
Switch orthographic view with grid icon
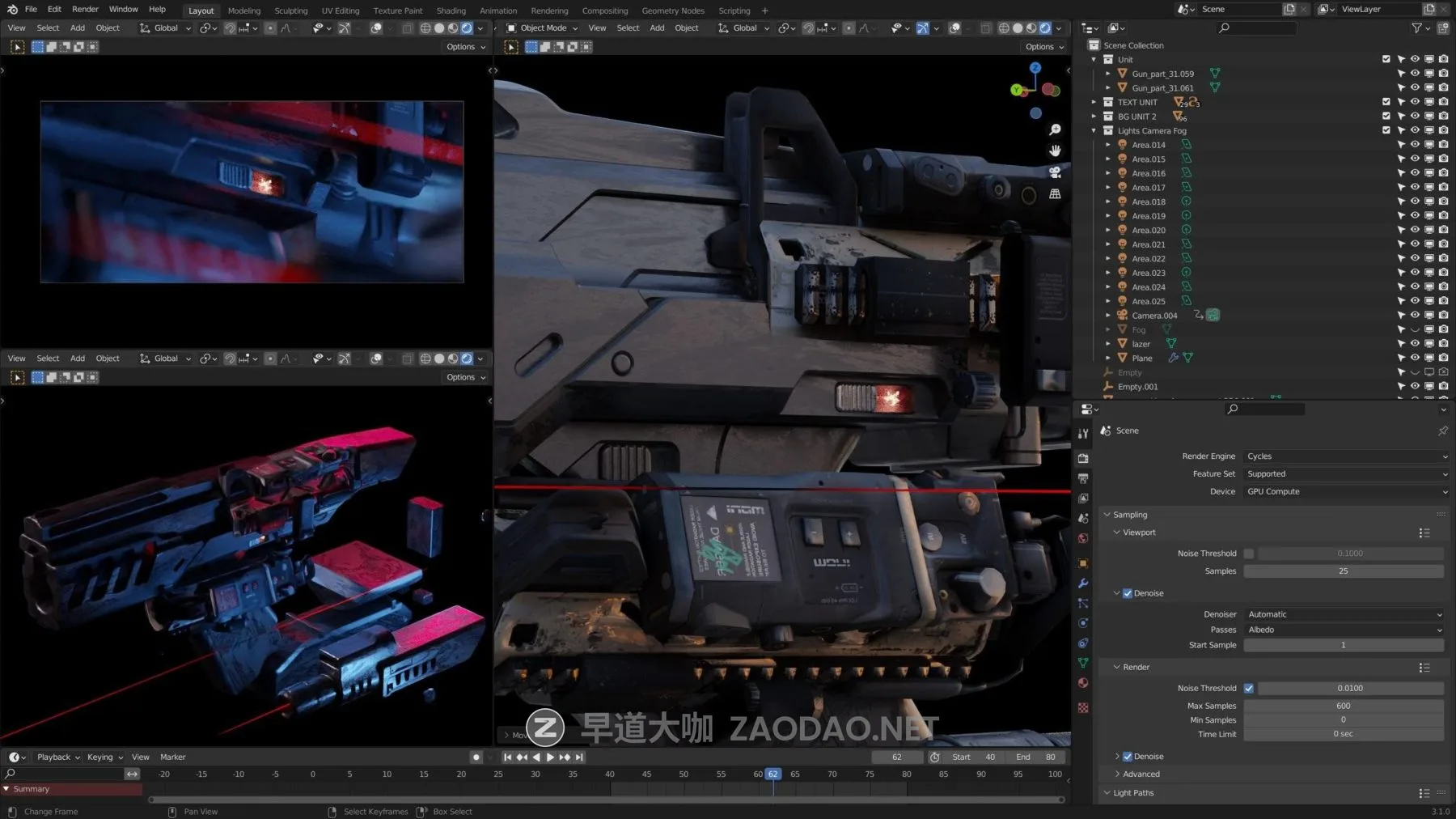click(x=1055, y=194)
